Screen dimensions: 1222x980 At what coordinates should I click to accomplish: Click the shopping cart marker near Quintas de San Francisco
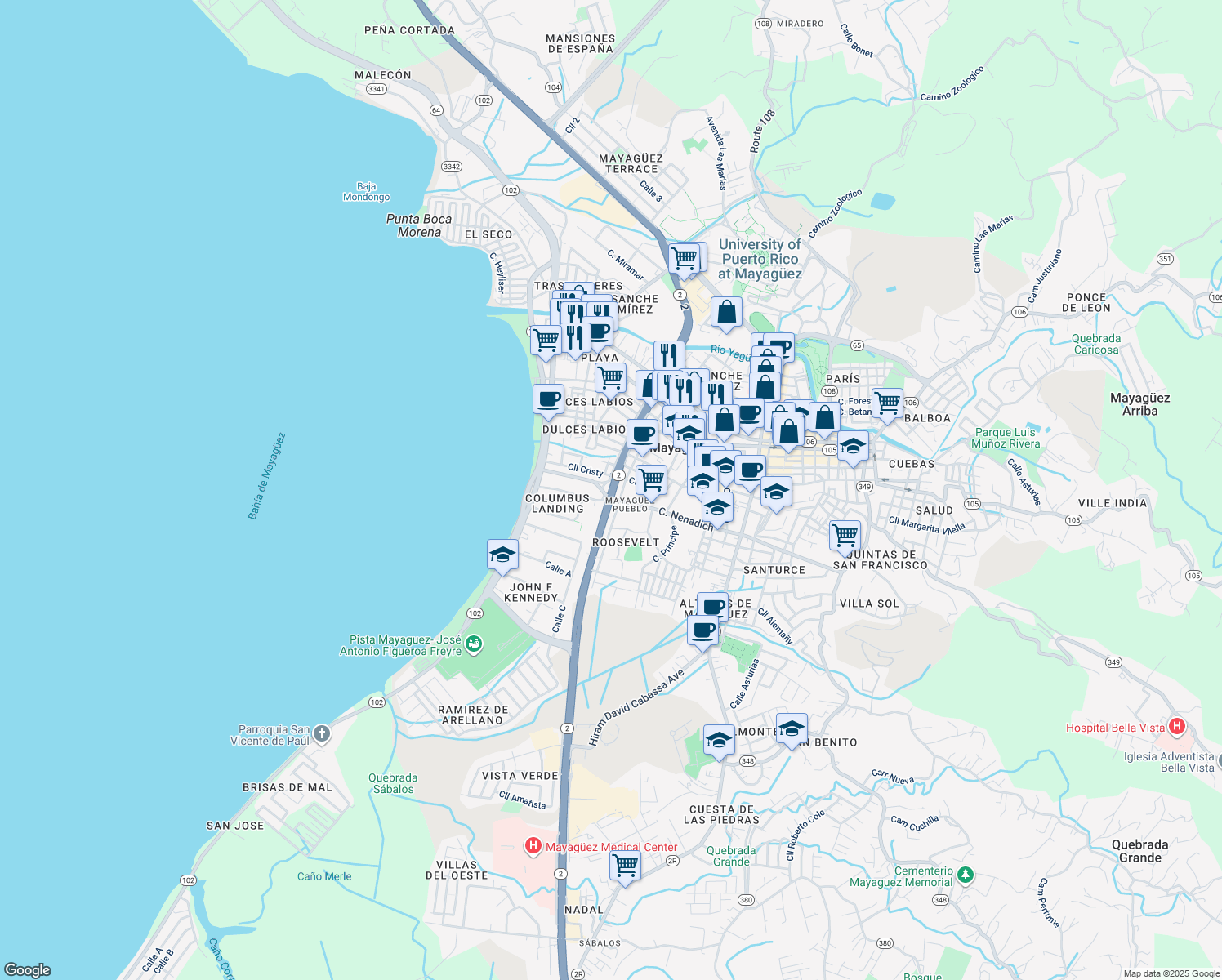(845, 535)
